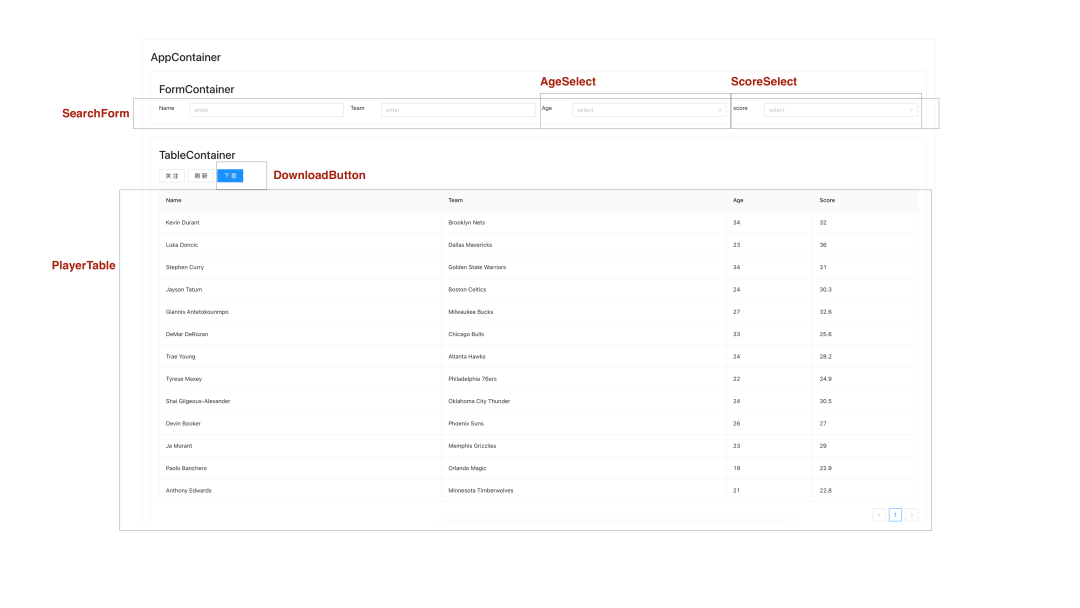Select the Kevin Durant name cell
This screenshot has height=608, width=1080.
[x=300, y=222]
